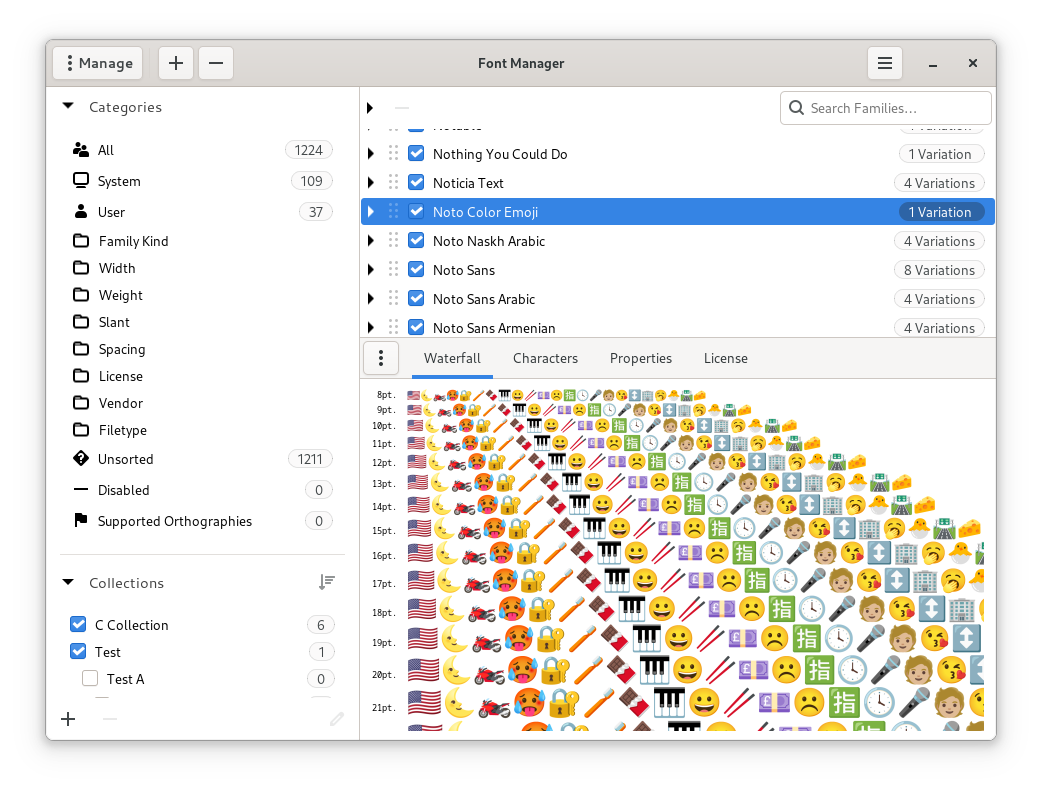Click the Spacing folder icon
Screen dimensions: 1042x792
(x=81, y=349)
